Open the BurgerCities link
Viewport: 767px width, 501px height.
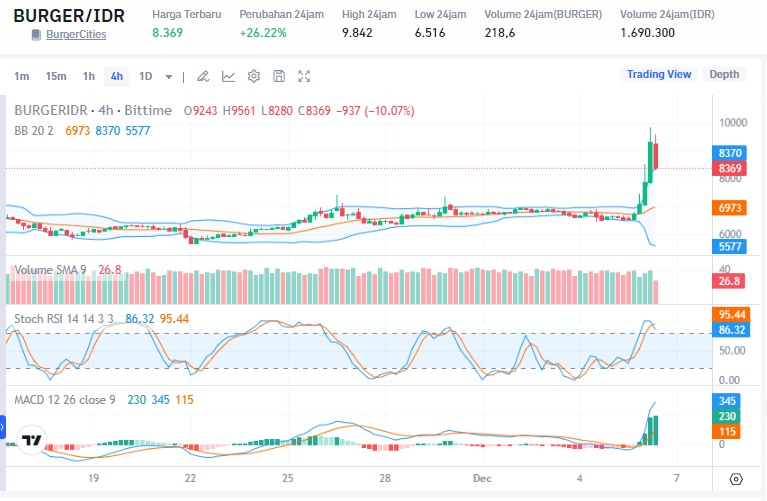[76, 35]
